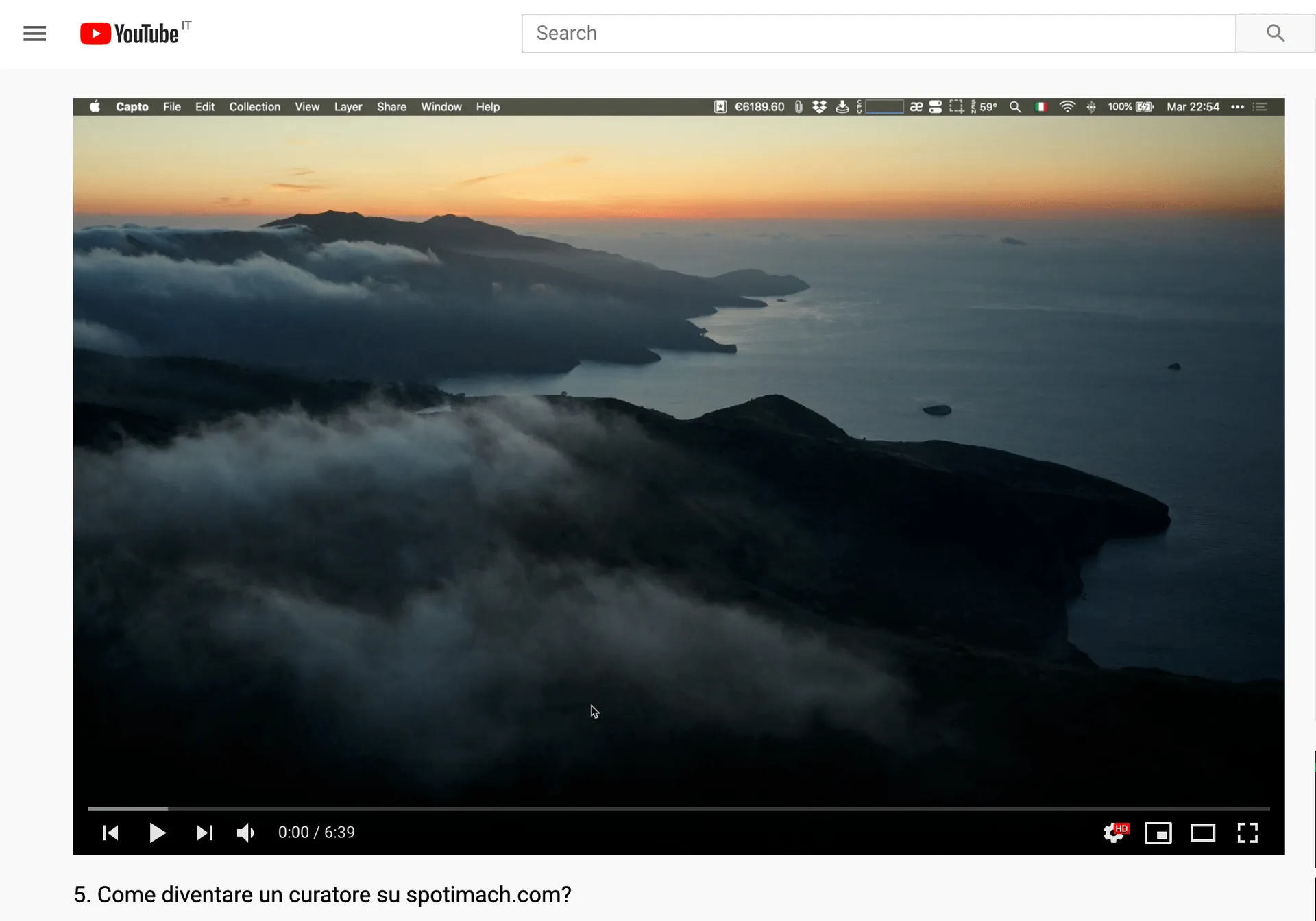This screenshot has width=1316, height=921.
Task: Open the Capto application menu
Action: 132,107
